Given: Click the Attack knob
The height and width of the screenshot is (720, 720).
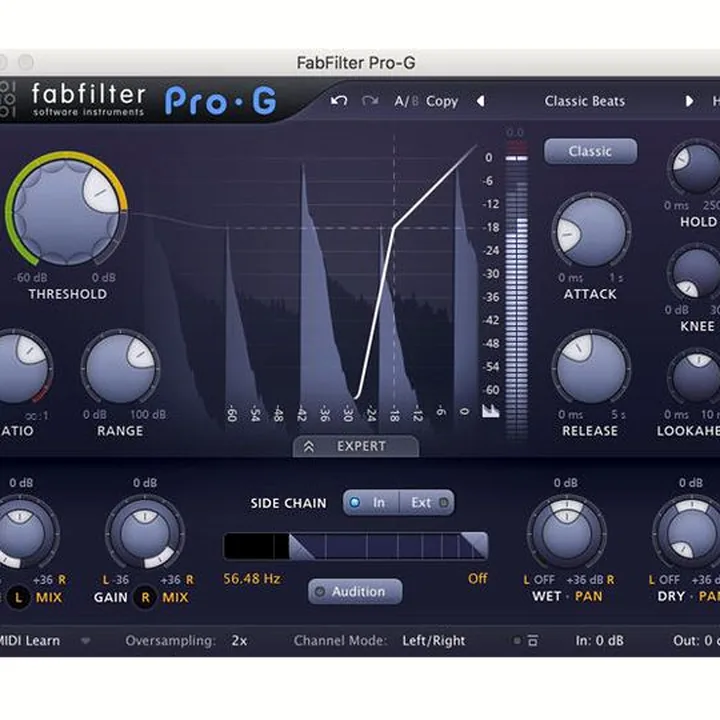Looking at the screenshot, I should tap(591, 232).
